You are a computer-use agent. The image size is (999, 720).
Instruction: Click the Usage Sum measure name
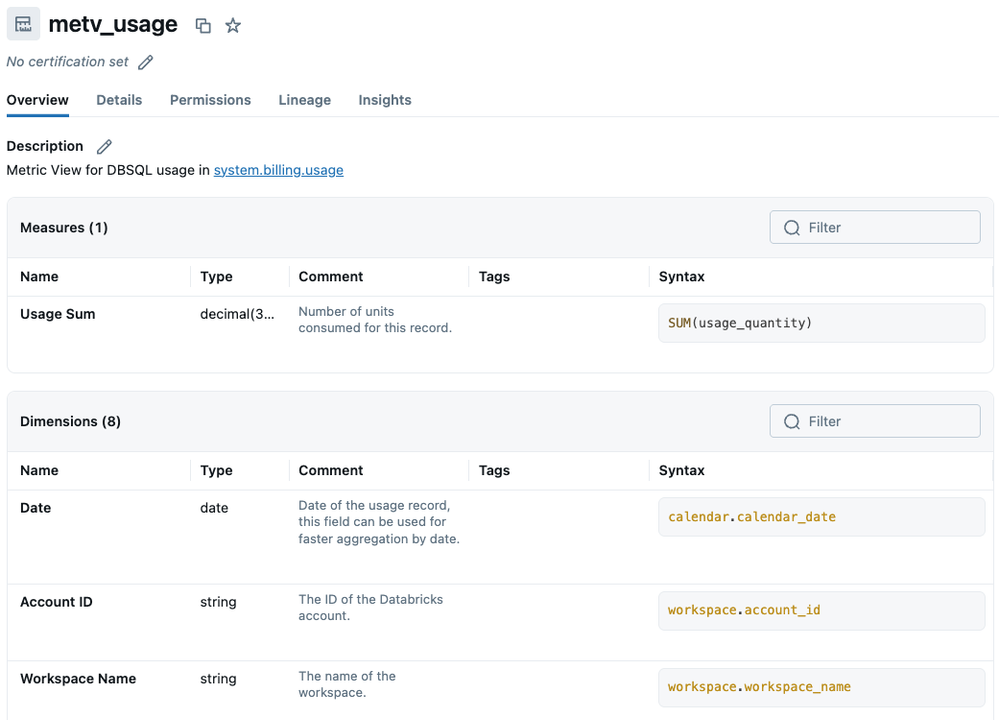[x=56, y=313]
